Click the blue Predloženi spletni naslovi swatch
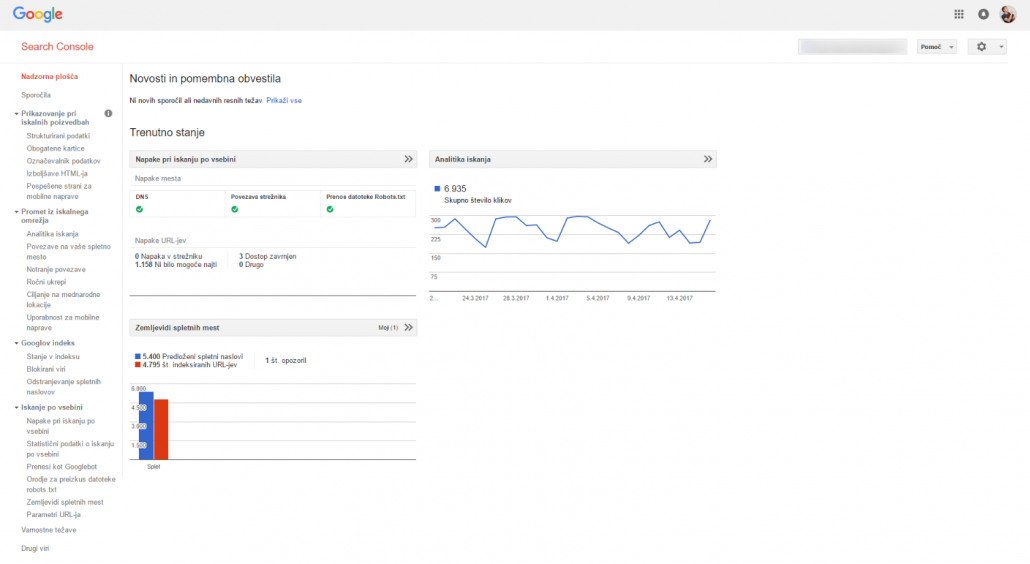Image resolution: width=1030 pixels, height=564 pixels. (x=137, y=356)
